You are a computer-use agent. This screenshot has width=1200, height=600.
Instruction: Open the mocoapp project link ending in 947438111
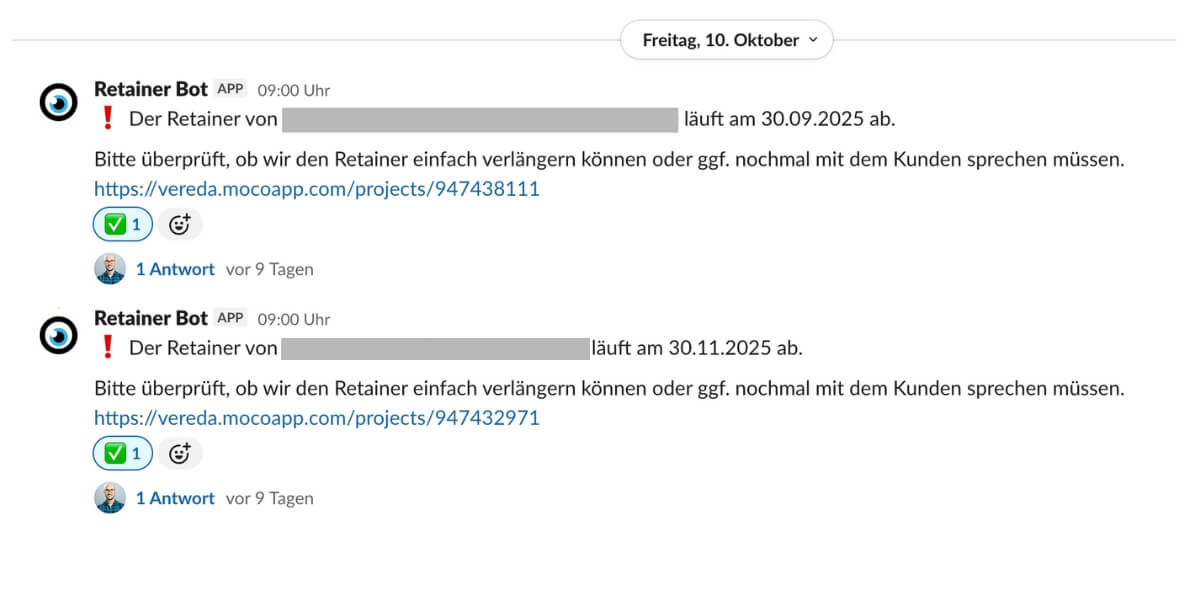pos(316,188)
